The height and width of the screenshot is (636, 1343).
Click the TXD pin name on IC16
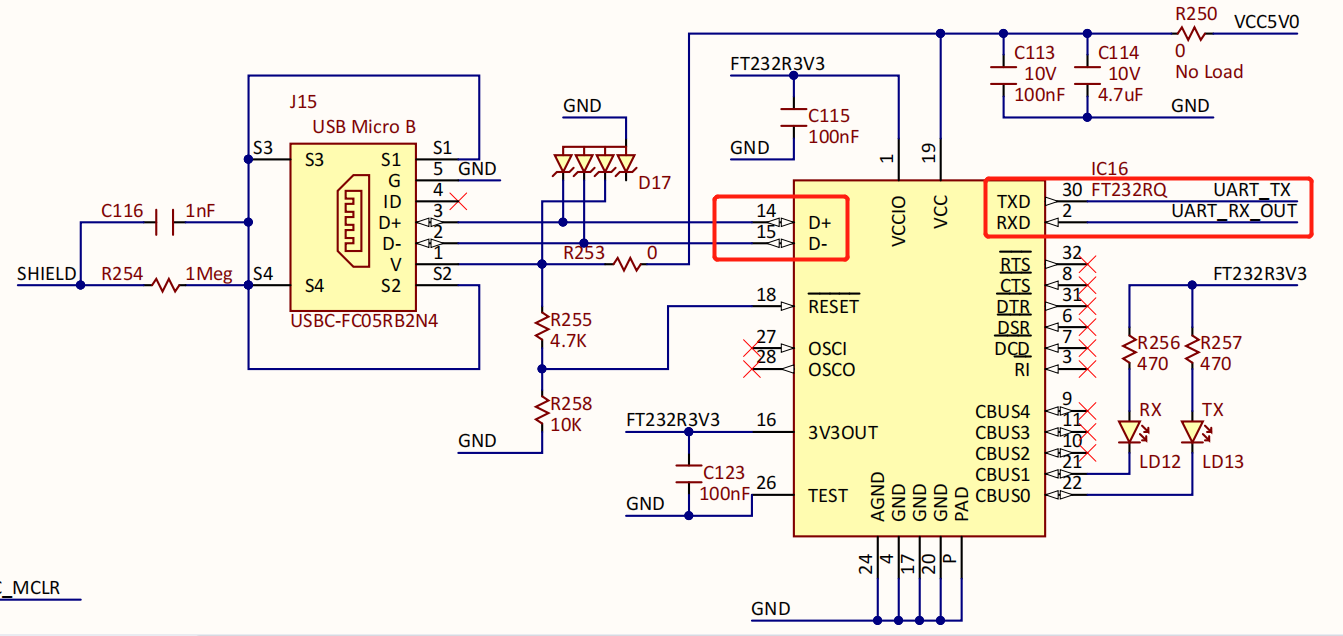pyautogui.click(x=1014, y=201)
